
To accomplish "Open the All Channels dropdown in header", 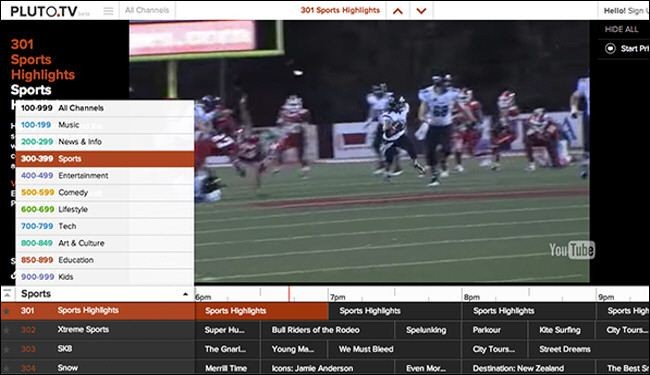I will click(x=147, y=10).
